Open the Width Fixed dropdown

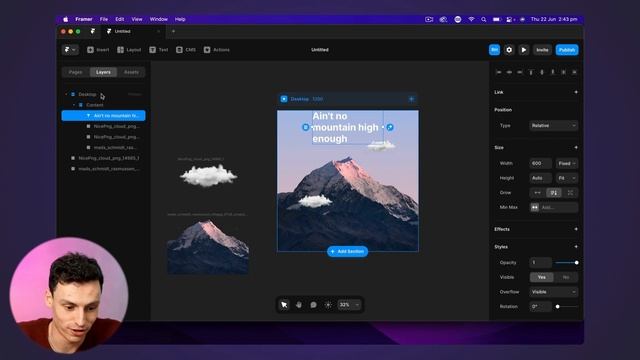point(567,163)
